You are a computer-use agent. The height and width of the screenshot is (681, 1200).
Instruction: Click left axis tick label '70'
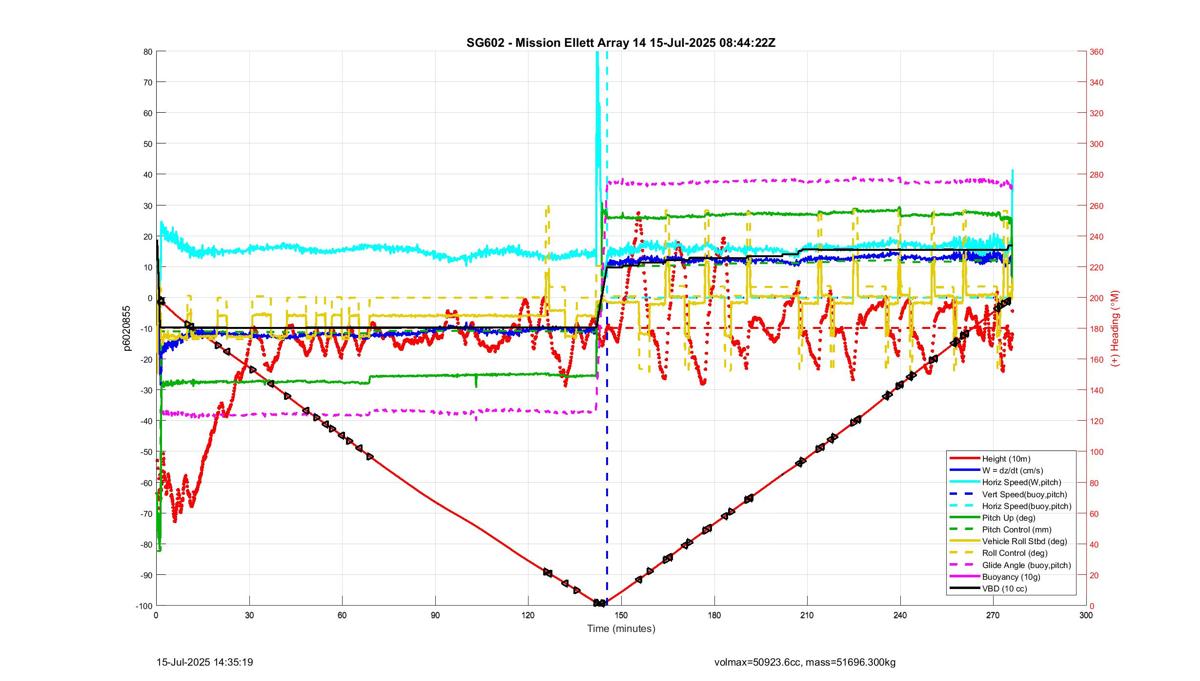coord(146,82)
